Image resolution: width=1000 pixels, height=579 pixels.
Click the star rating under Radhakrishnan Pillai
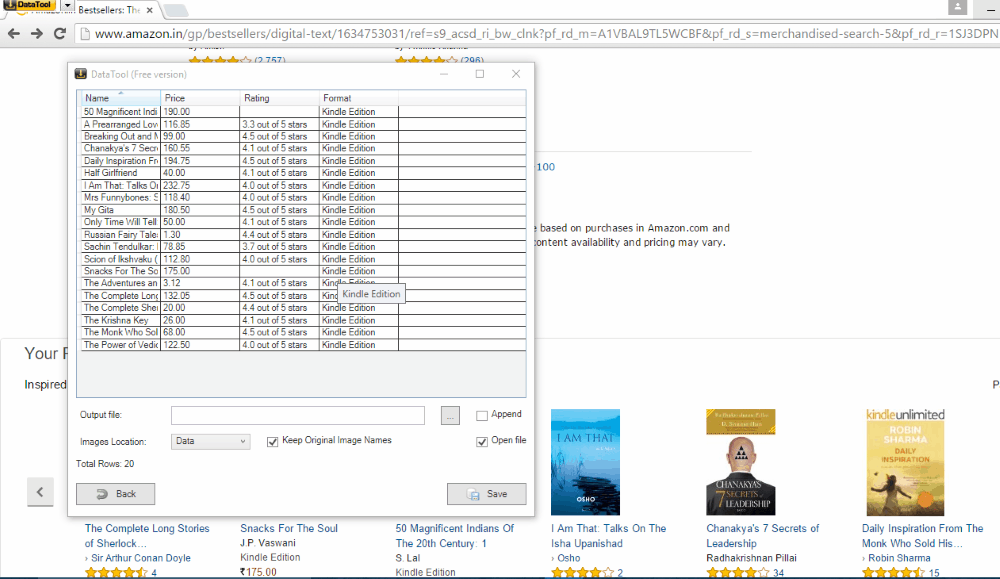[737, 573]
